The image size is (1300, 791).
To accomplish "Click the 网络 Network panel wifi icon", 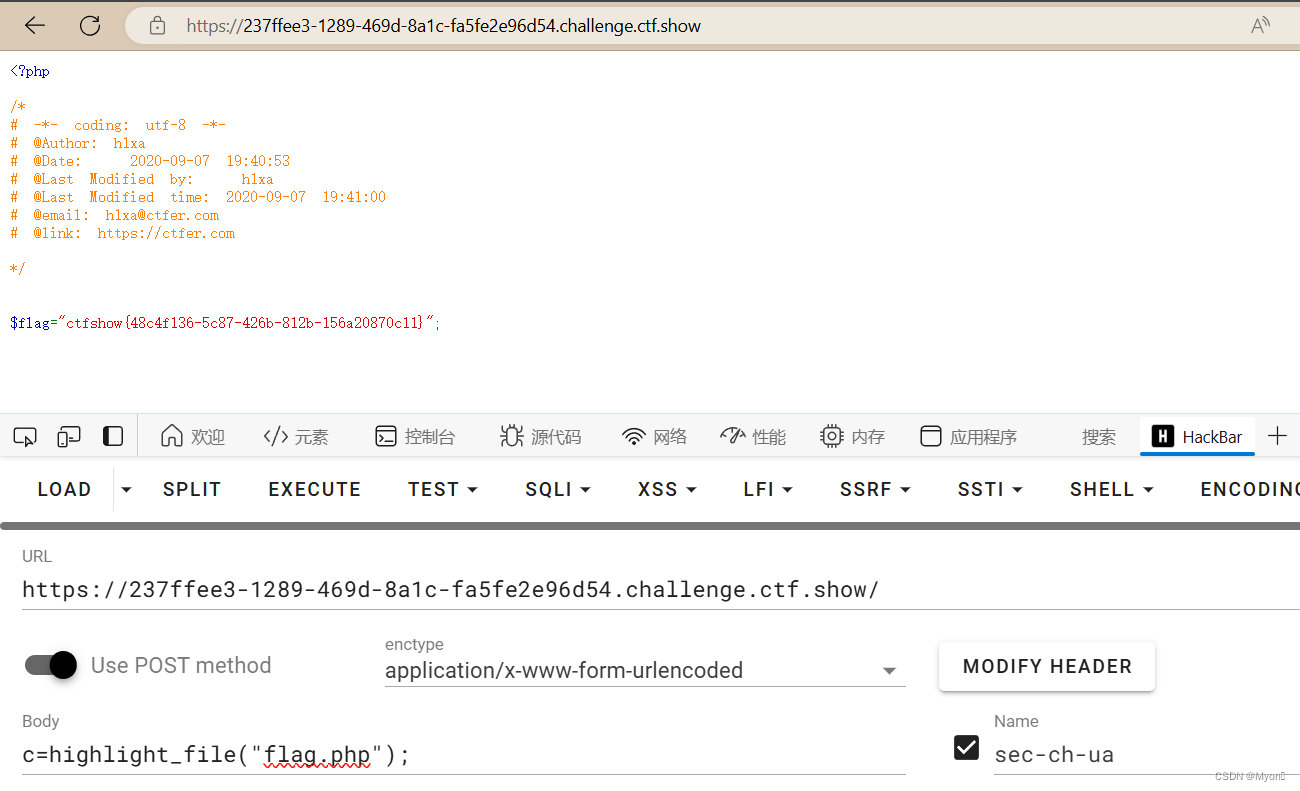I will click(x=634, y=436).
